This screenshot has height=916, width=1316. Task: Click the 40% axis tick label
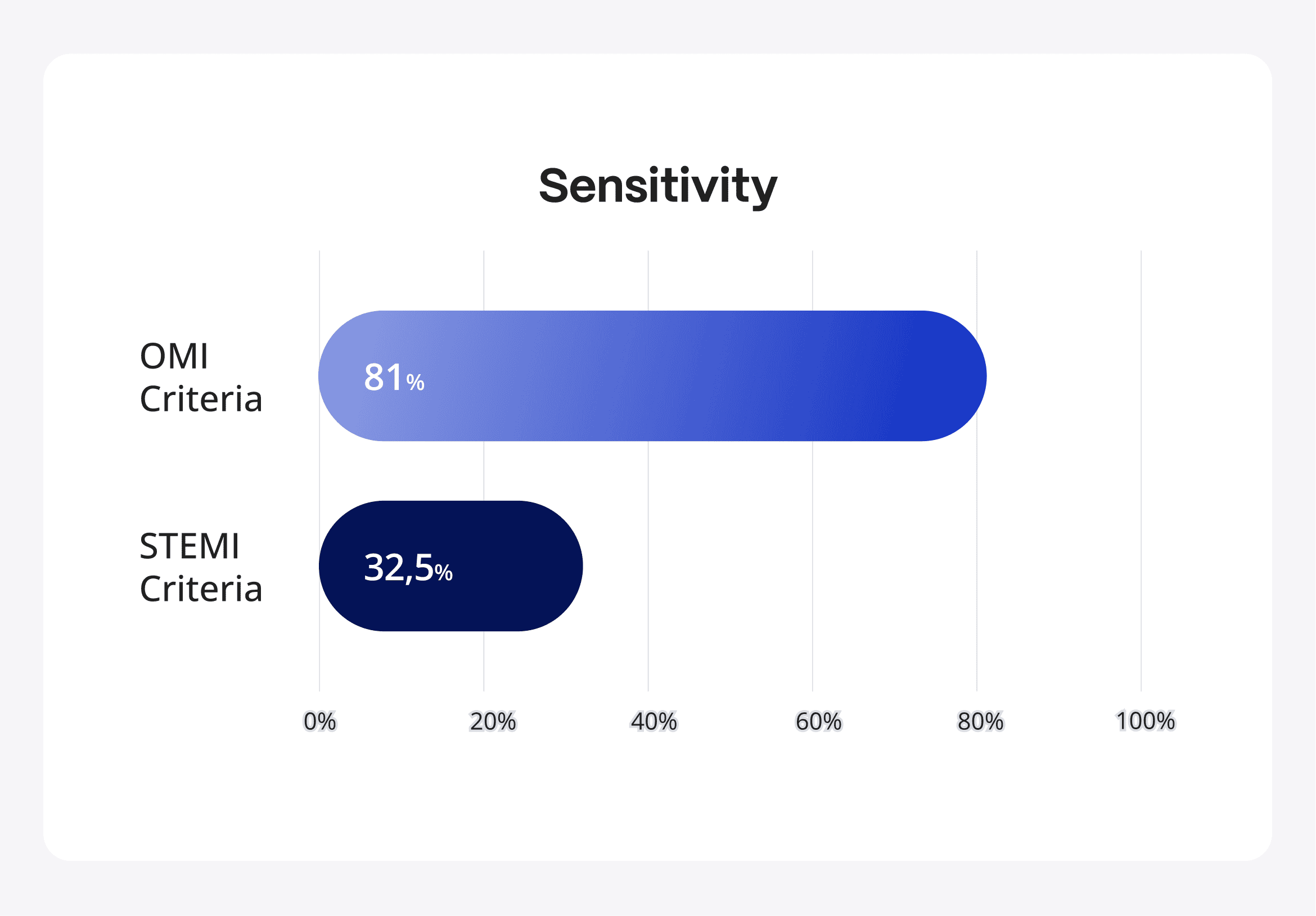click(654, 721)
